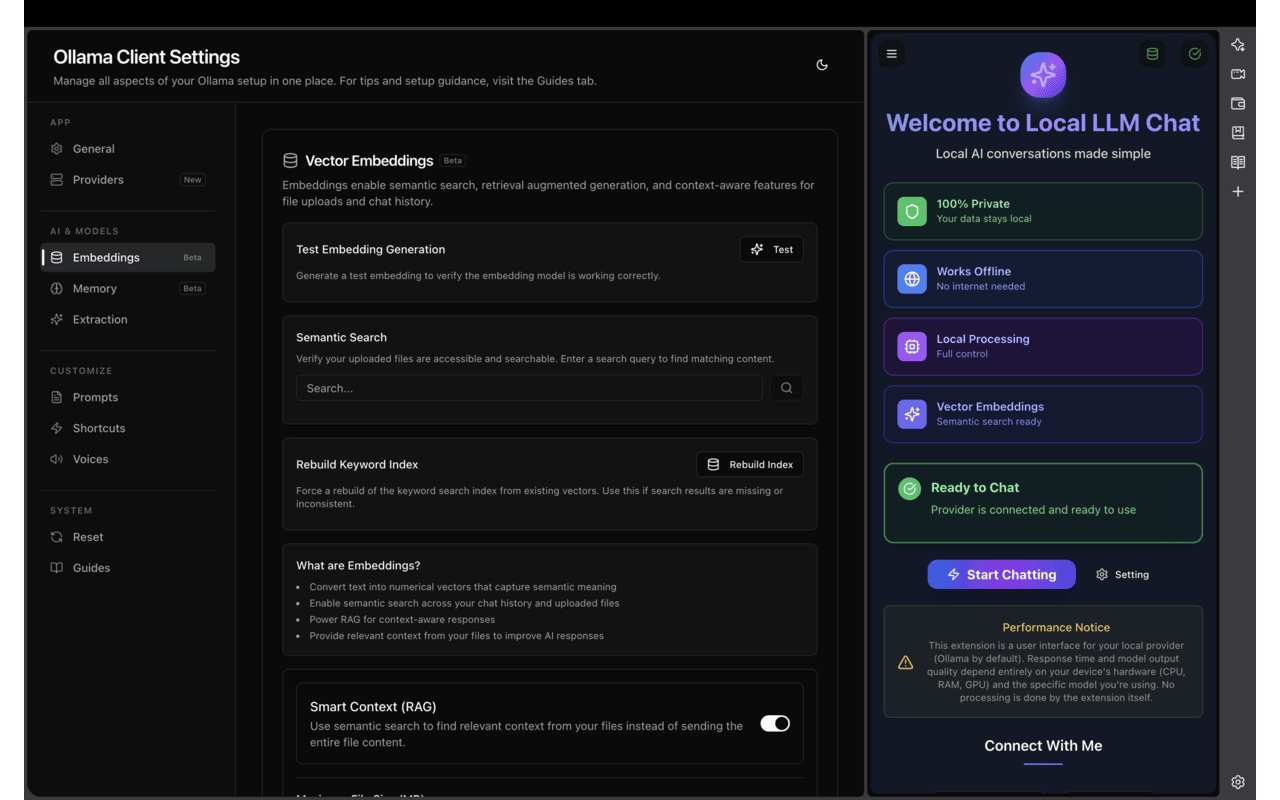This screenshot has height=800, width=1280.
Task: Open the Prompts customization section
Action: [128, 398]
